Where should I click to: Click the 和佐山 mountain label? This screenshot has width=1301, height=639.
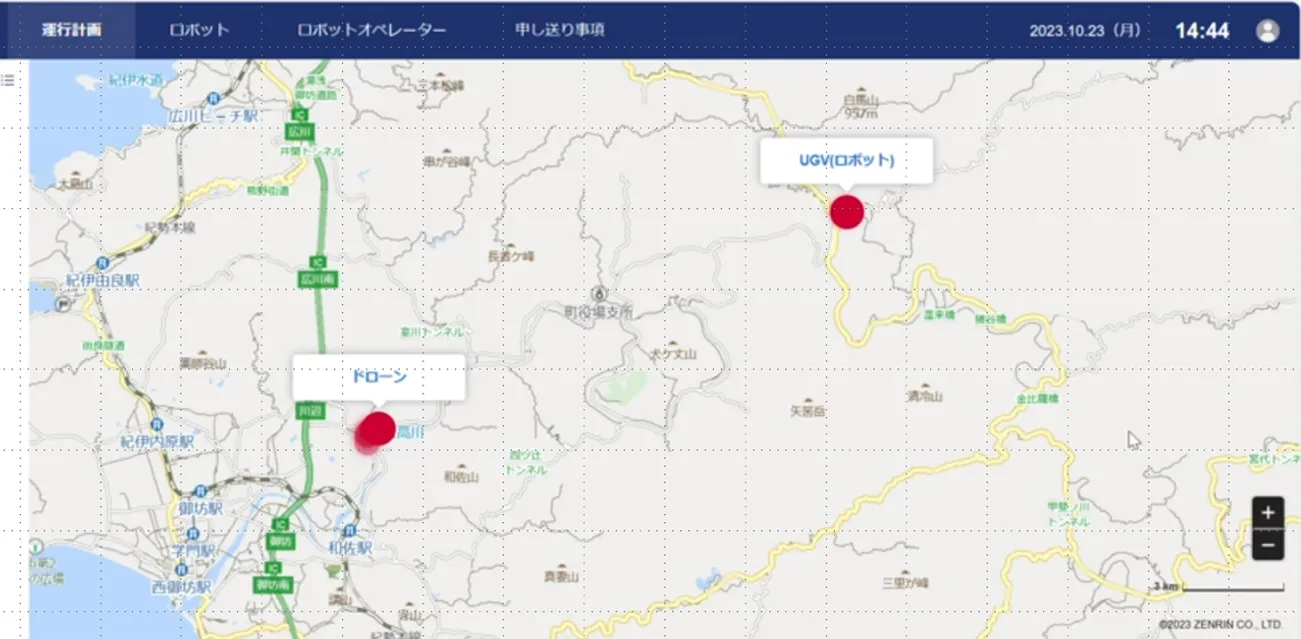(461, 478)
